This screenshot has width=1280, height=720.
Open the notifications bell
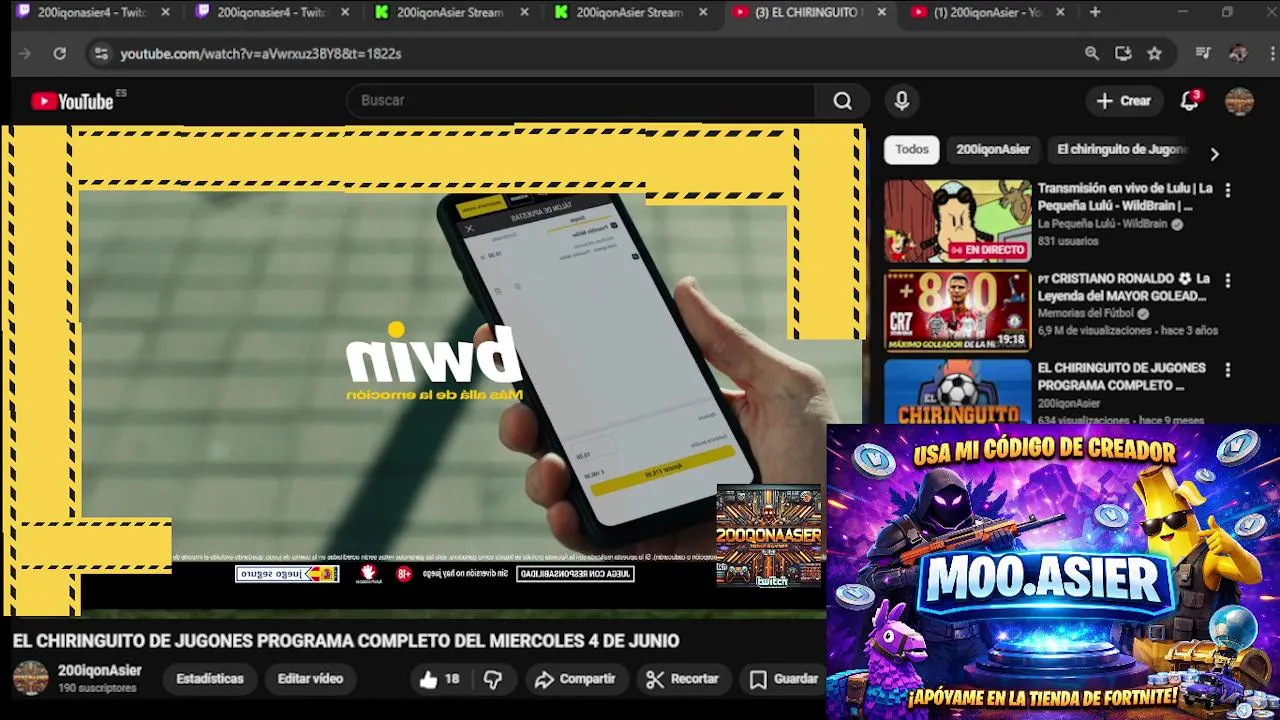[1189, 101]
